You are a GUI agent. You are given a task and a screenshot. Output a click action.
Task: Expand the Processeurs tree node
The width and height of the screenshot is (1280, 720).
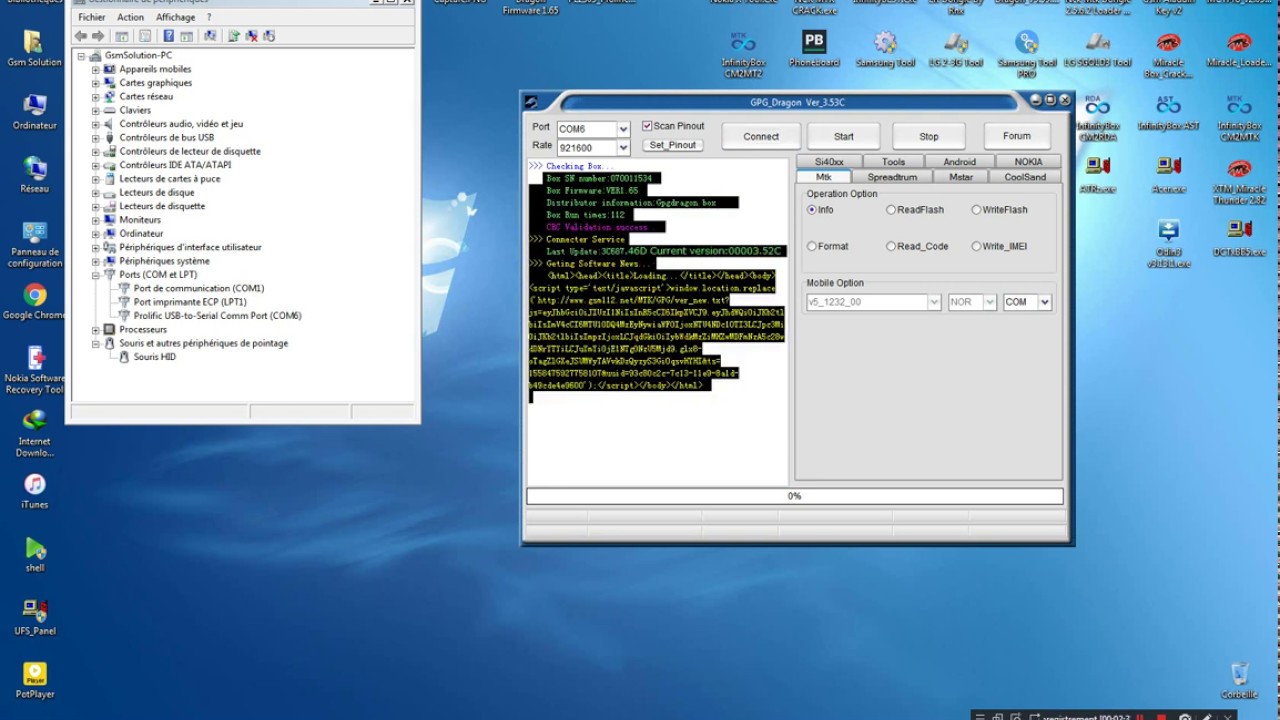click(96, 329)
